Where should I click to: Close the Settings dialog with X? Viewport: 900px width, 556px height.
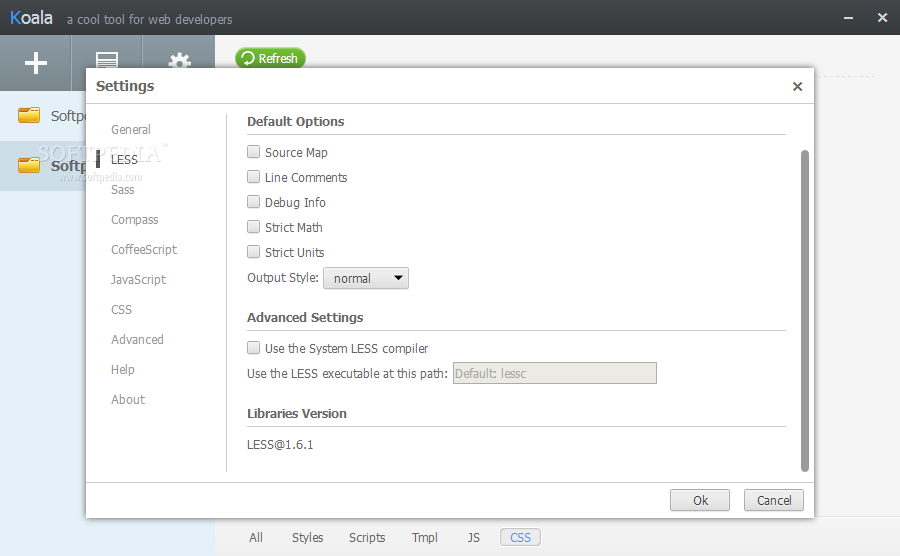point(797,87)
